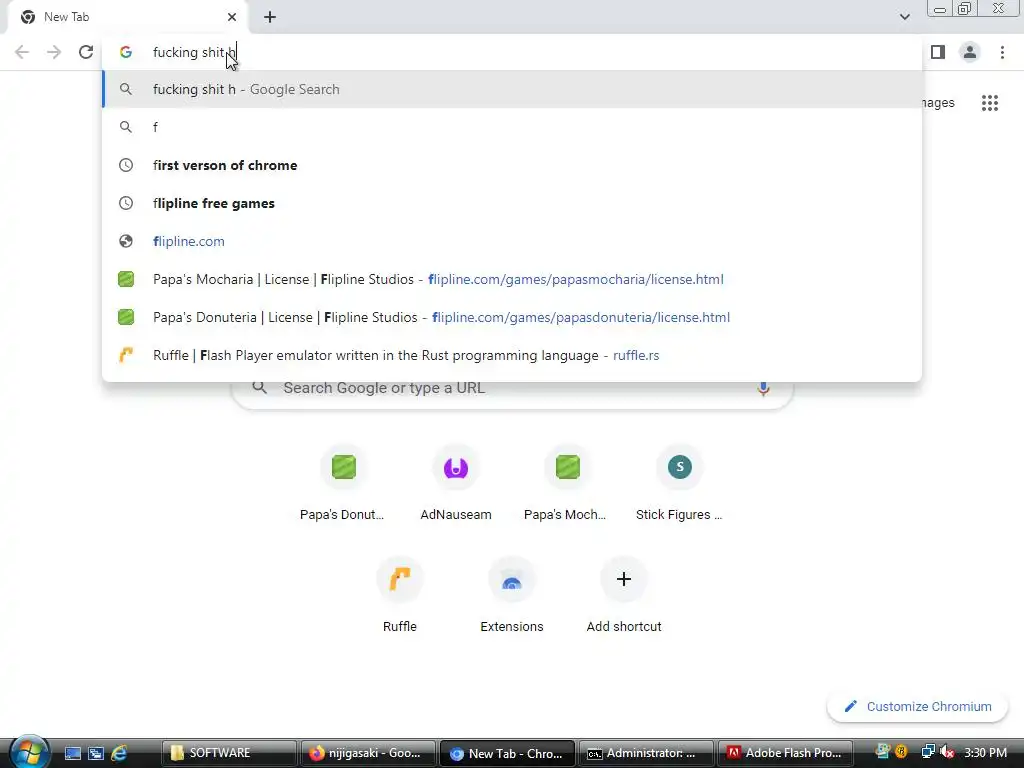1024x768 pixels.
Task: Choose the 'flipline free games' suggestion
Action: click(x=512, y=203)
